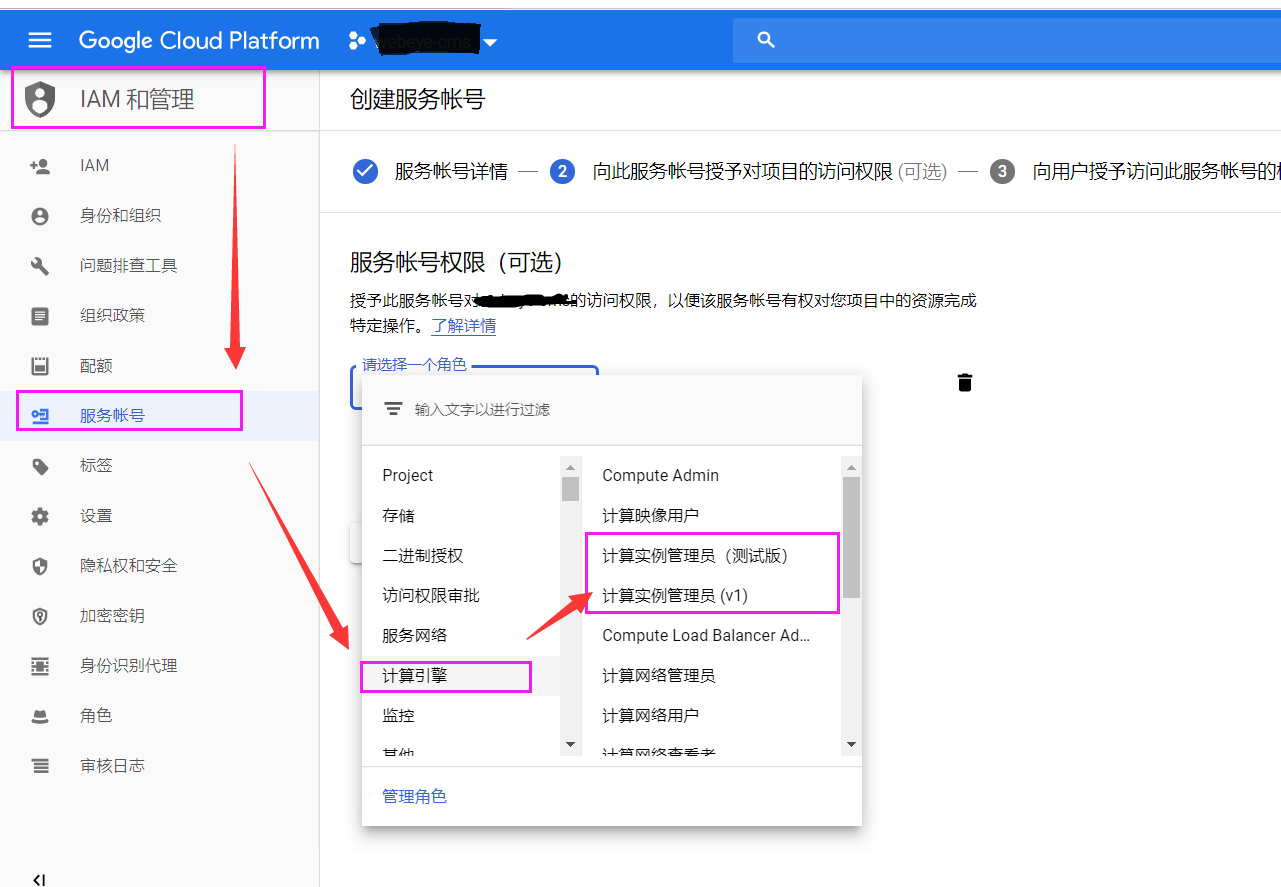The width and height of the screenshot is (1281, 887).
Task: Click the identity and organization person icon
Action: 40,216
